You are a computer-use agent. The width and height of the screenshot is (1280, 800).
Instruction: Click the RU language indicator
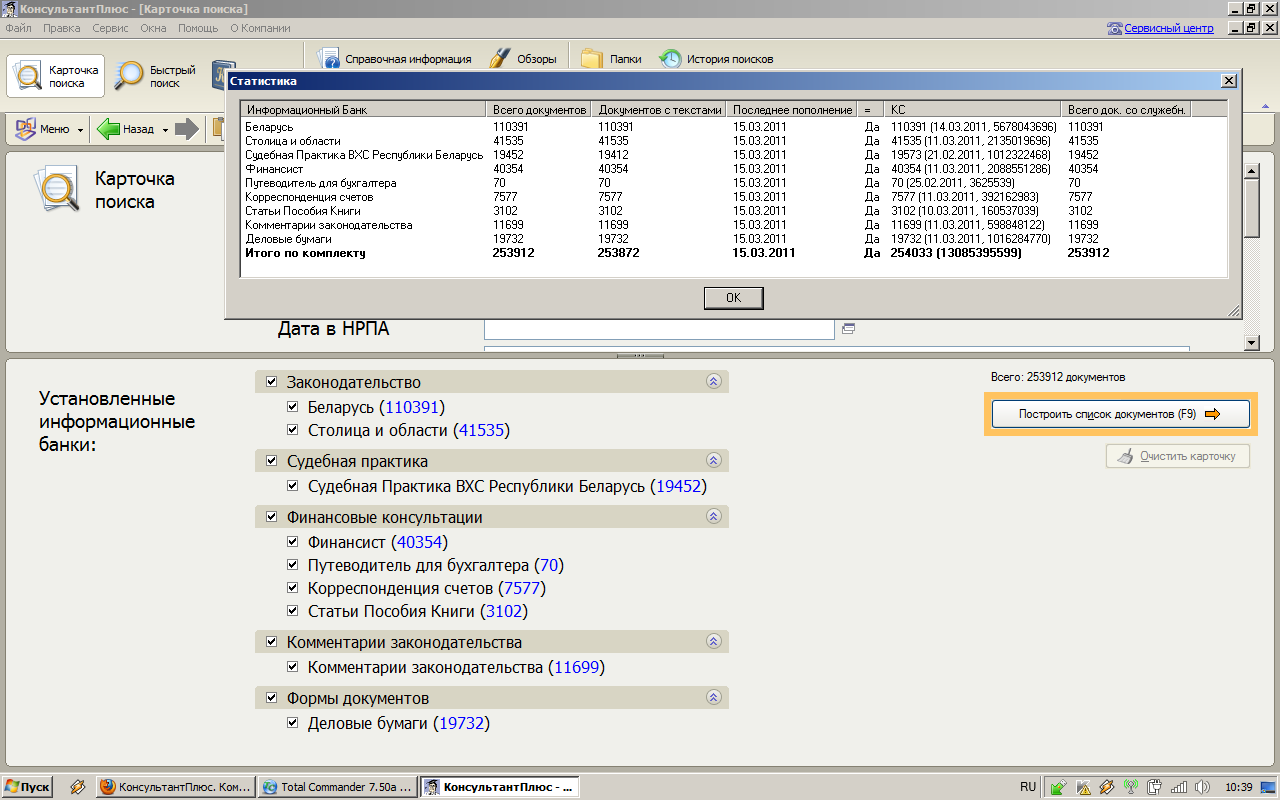[x=1028, y=787]
